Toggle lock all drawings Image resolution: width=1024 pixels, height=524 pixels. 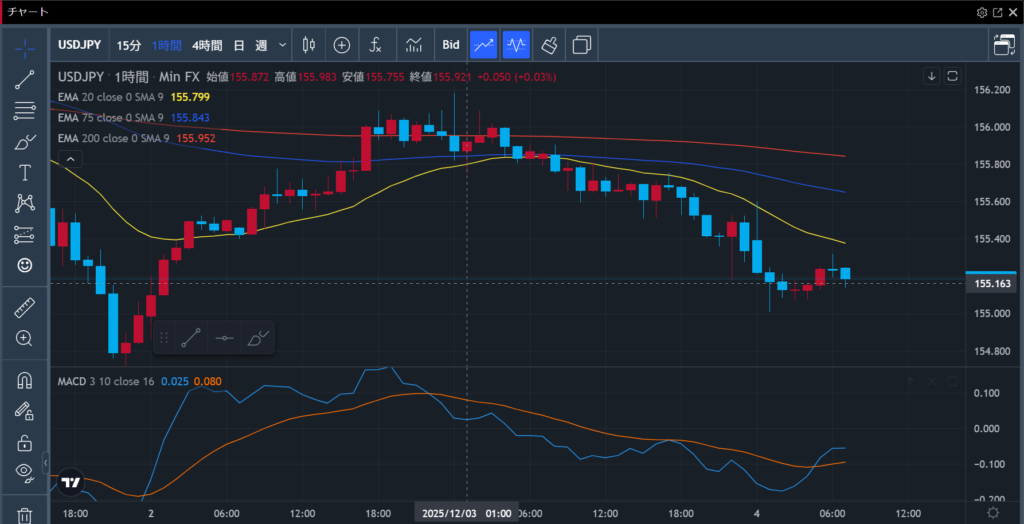tap(25, 442)
